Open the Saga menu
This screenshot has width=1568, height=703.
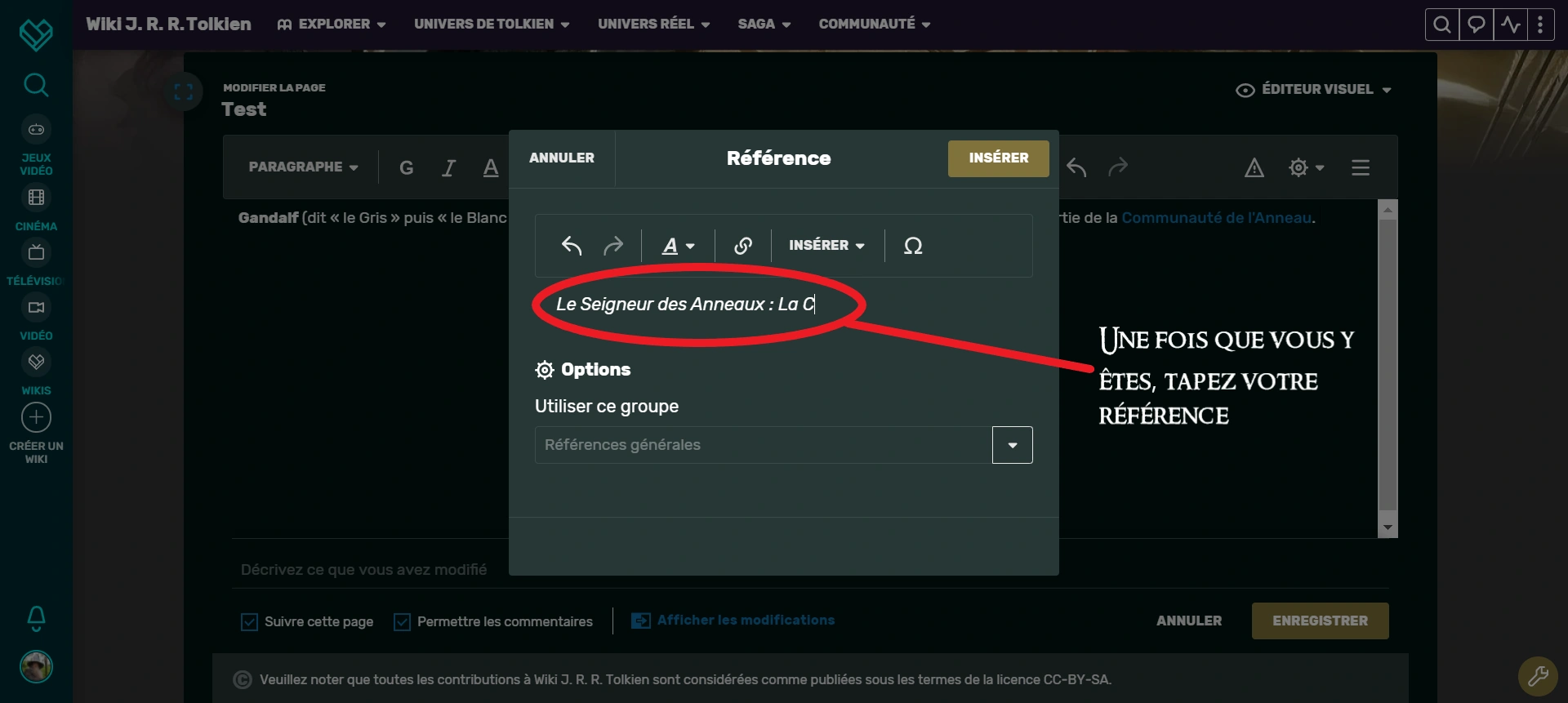pyautogui.click(x=764, y=24)
